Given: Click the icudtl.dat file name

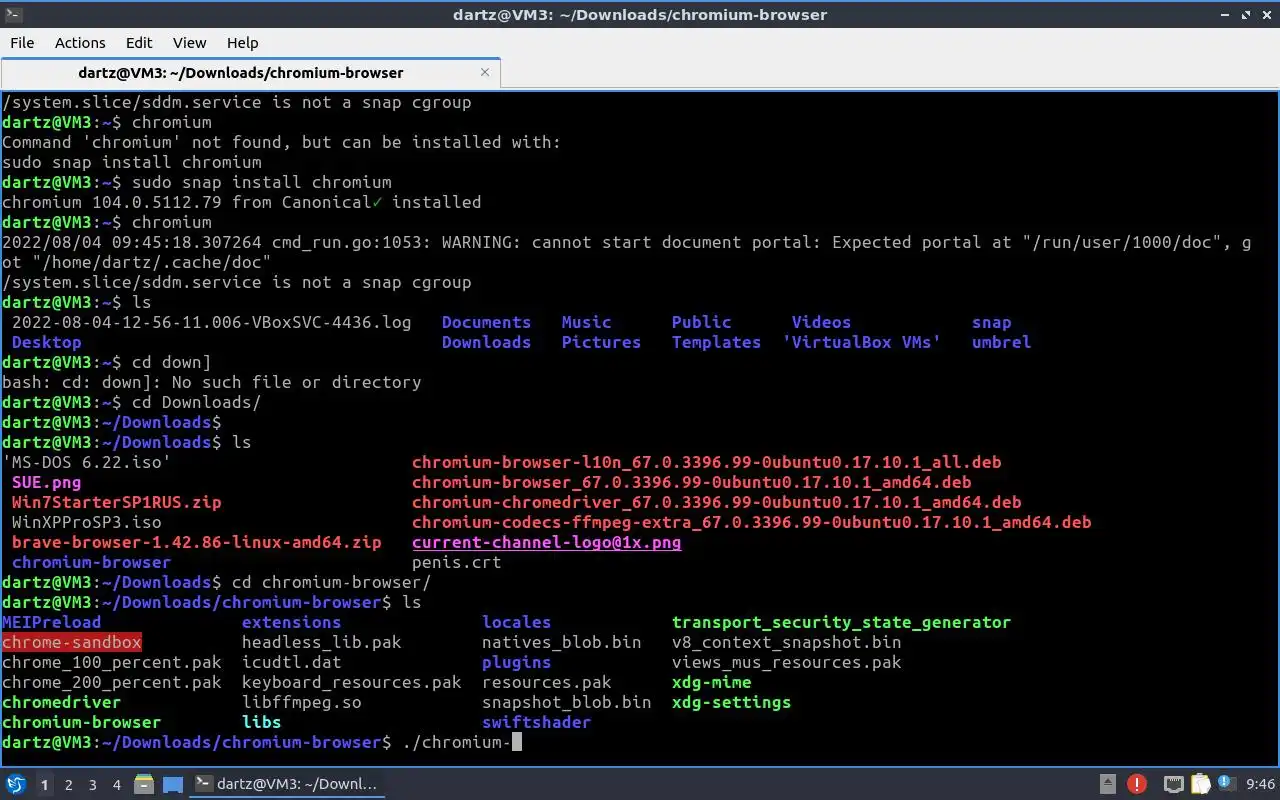Looking at the screenshot, I should tap(292, 662).
